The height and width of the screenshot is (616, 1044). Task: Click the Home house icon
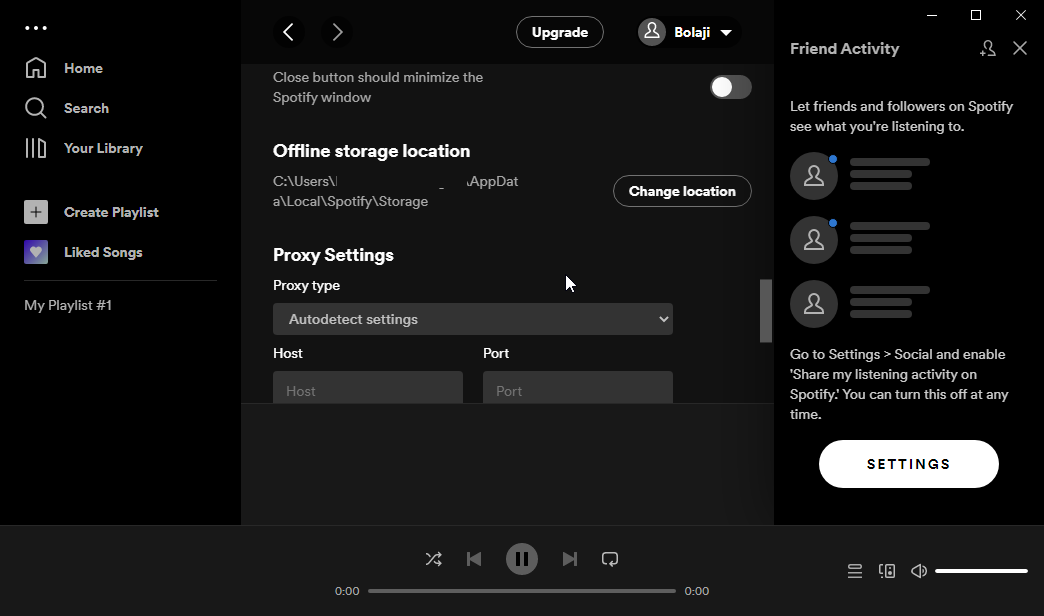(x=36, y=68)
